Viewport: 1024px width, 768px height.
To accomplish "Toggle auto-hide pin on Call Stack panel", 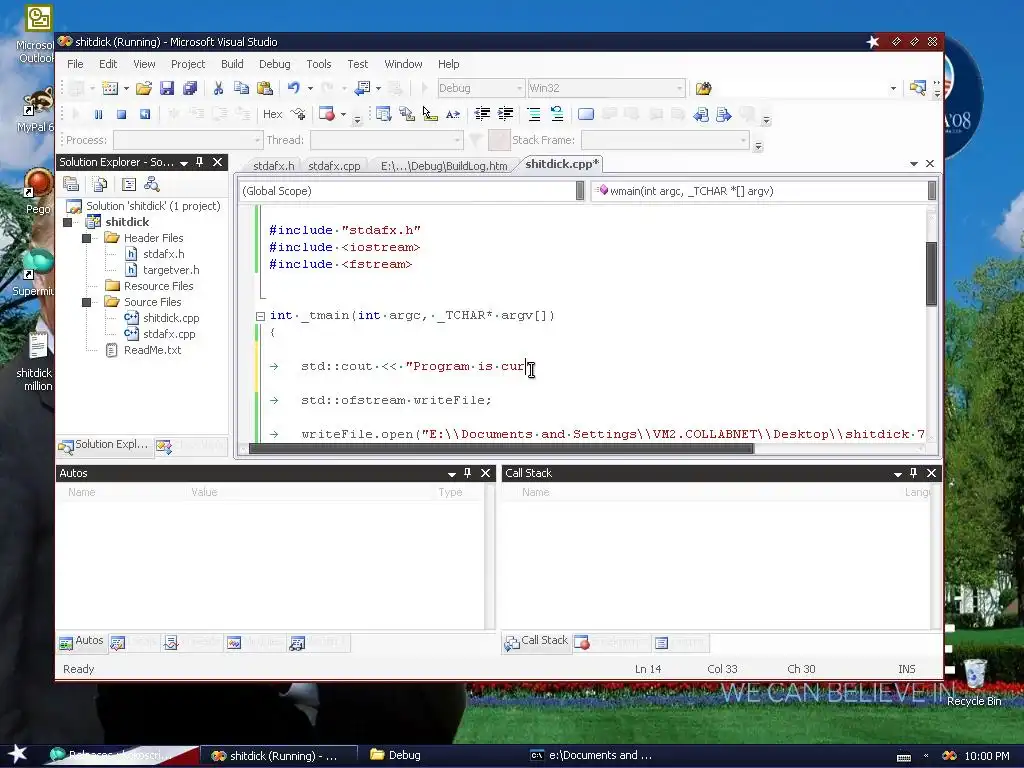I will [x=914, y=473].
